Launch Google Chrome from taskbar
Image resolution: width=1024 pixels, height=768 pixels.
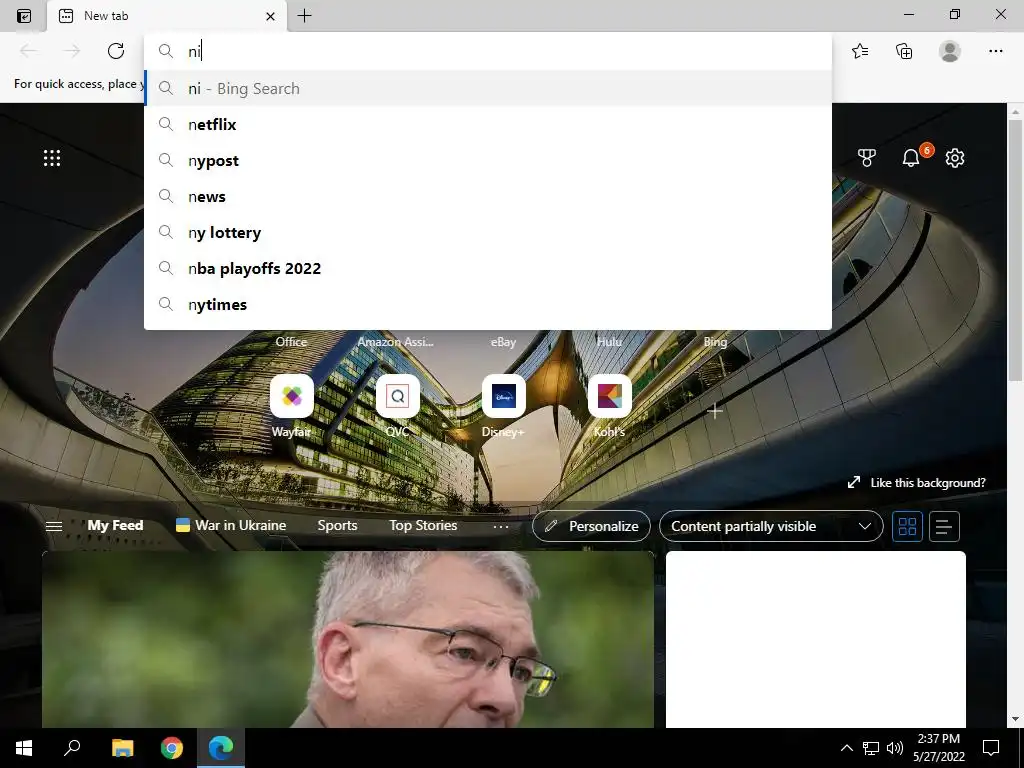coord(172,748)
